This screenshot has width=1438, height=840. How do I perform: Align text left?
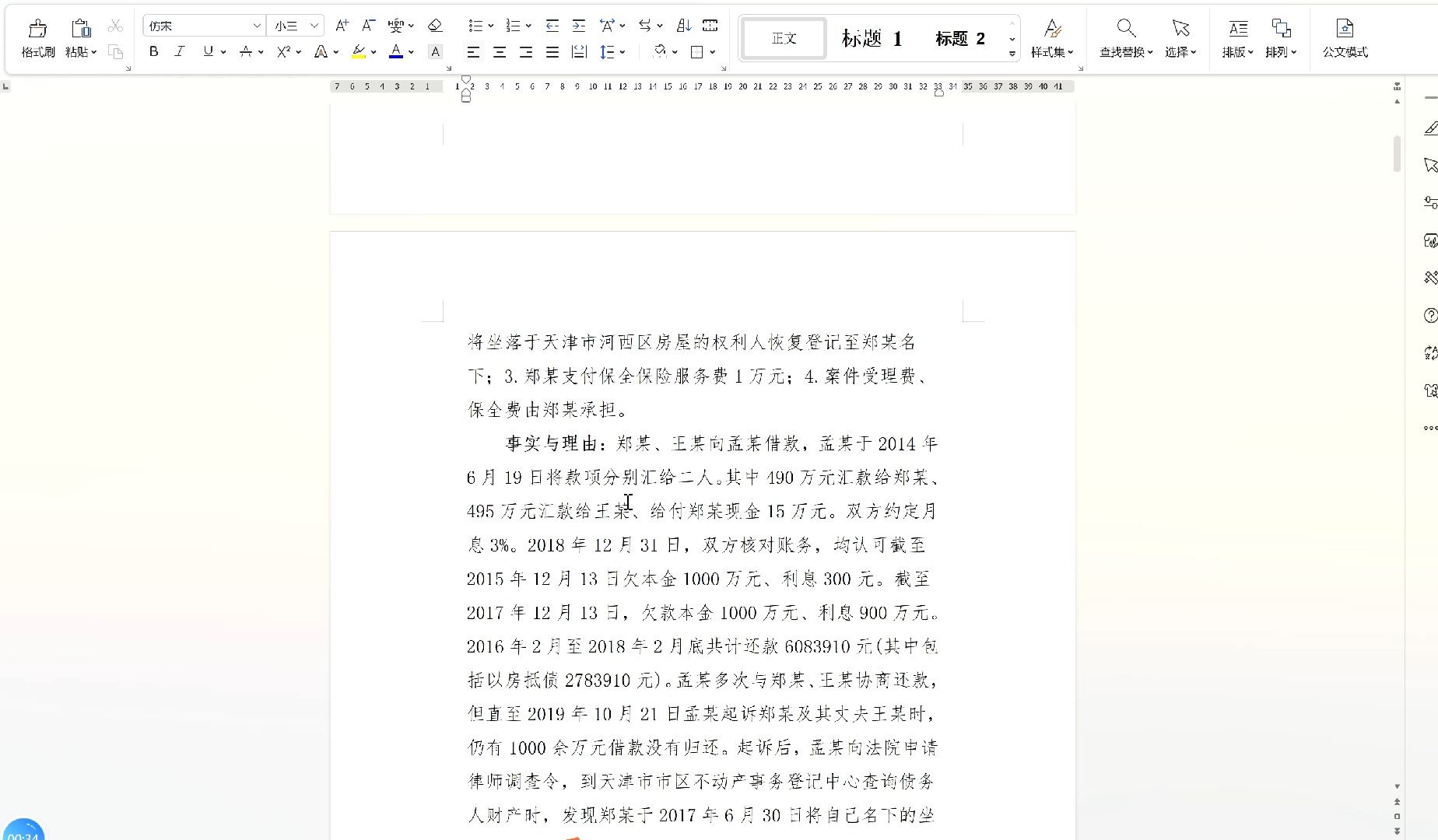point(473,52)
